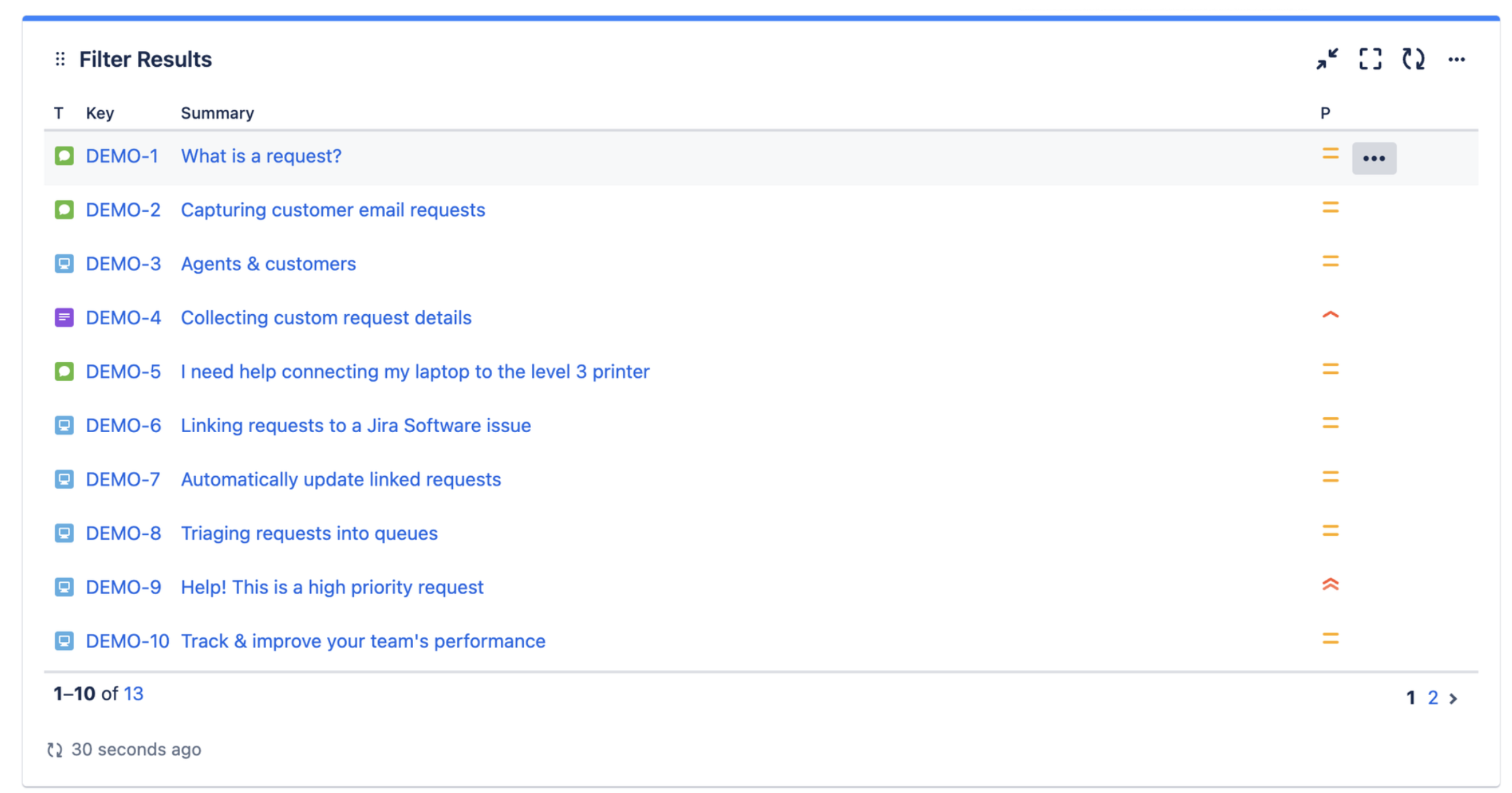Image resolution: width=1512 pixels, height=793 pixels.
Task: Go to results page 2
Action: point(1433,698)
